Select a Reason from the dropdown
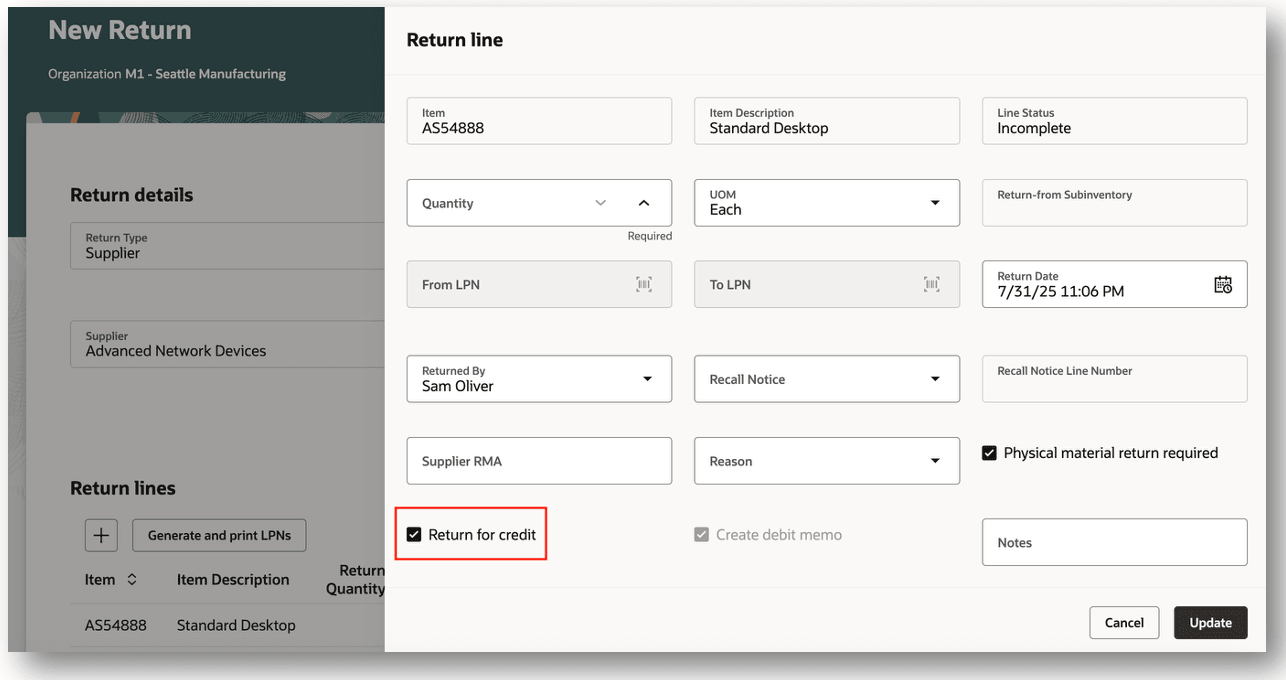 click(934, 461)
